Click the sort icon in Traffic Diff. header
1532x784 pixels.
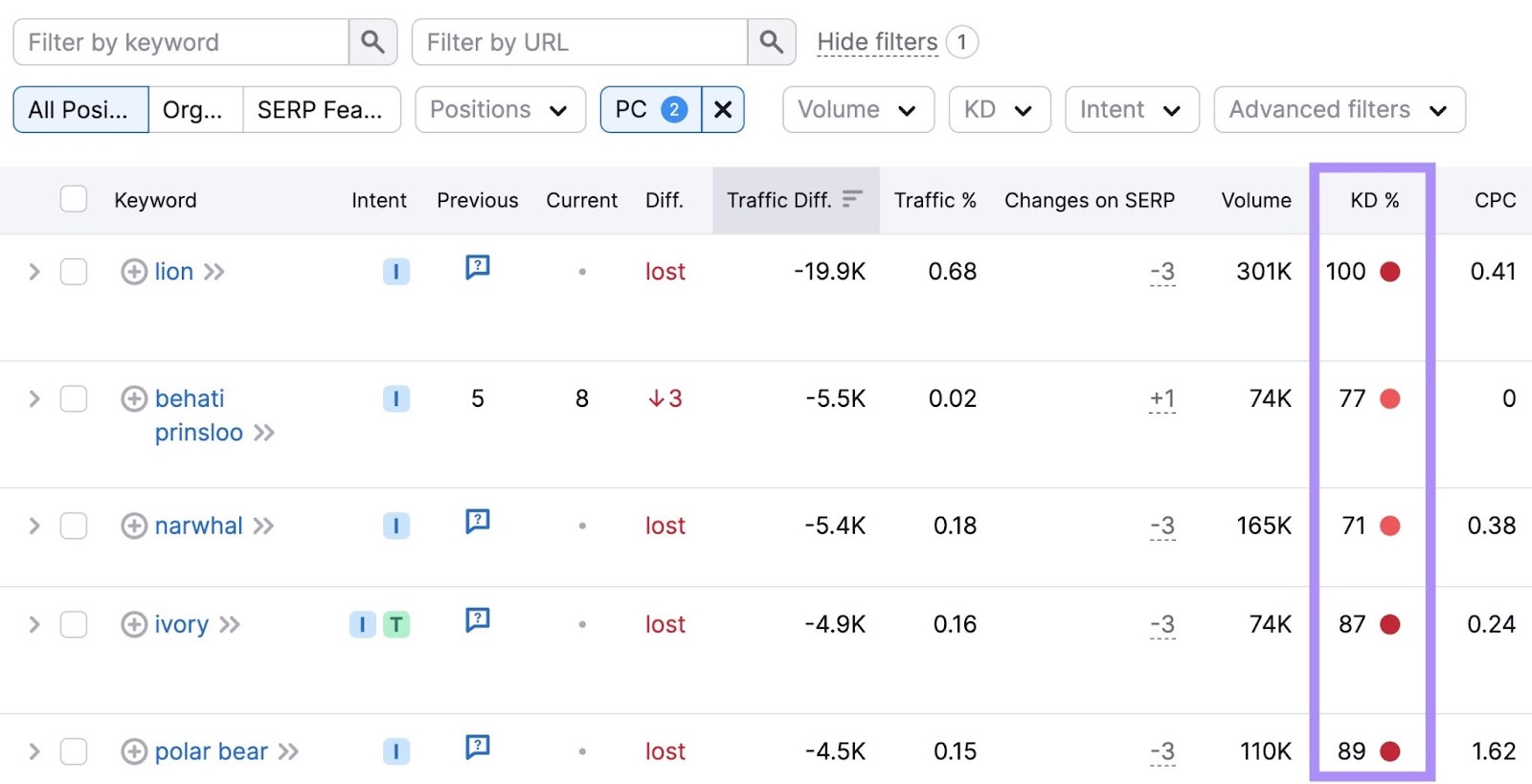pyautogui.click(x=852, y=199)
